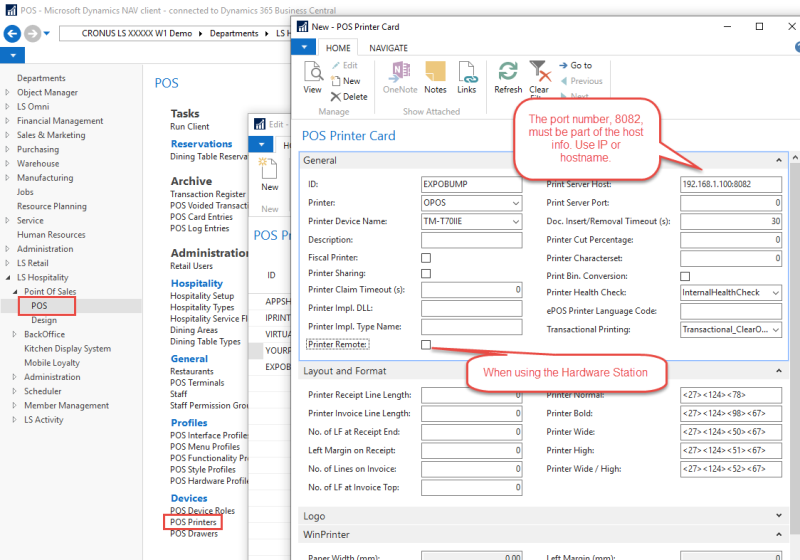Image resolution: width=800 pixels, height=560 pixels.
Task: Open the POS Printers link under Devices
Action: [193, 522]
